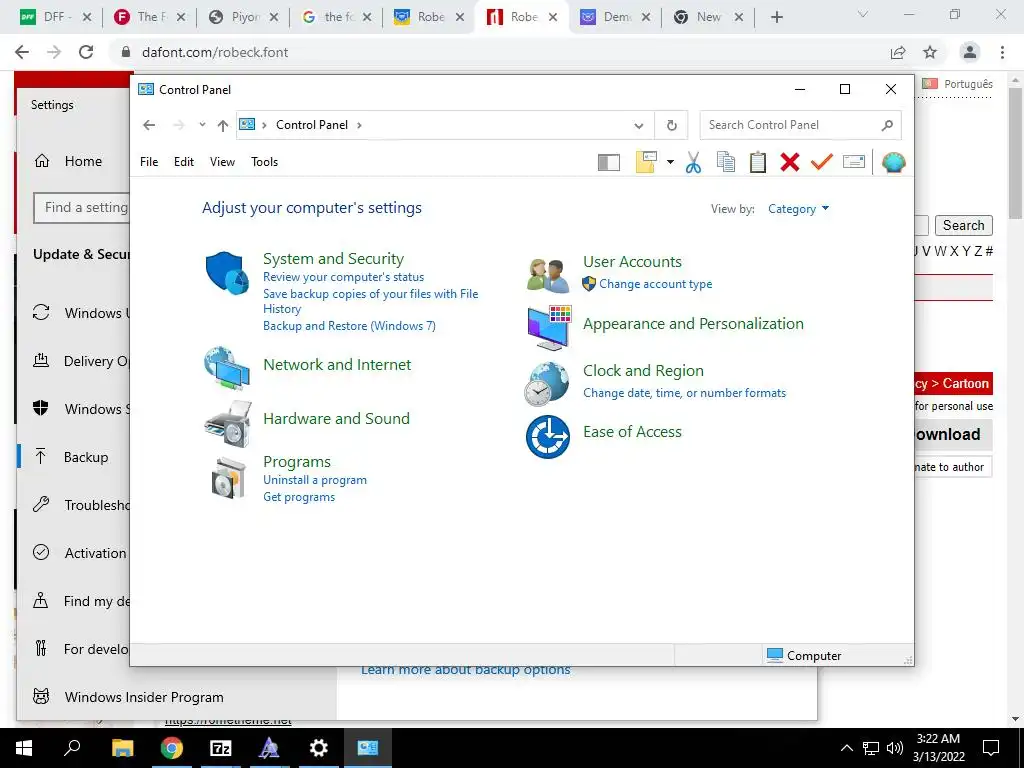This screenshot has width=1024, height=768.
Task: Open File Explorer from taskbar
Action: pos(122,748)
